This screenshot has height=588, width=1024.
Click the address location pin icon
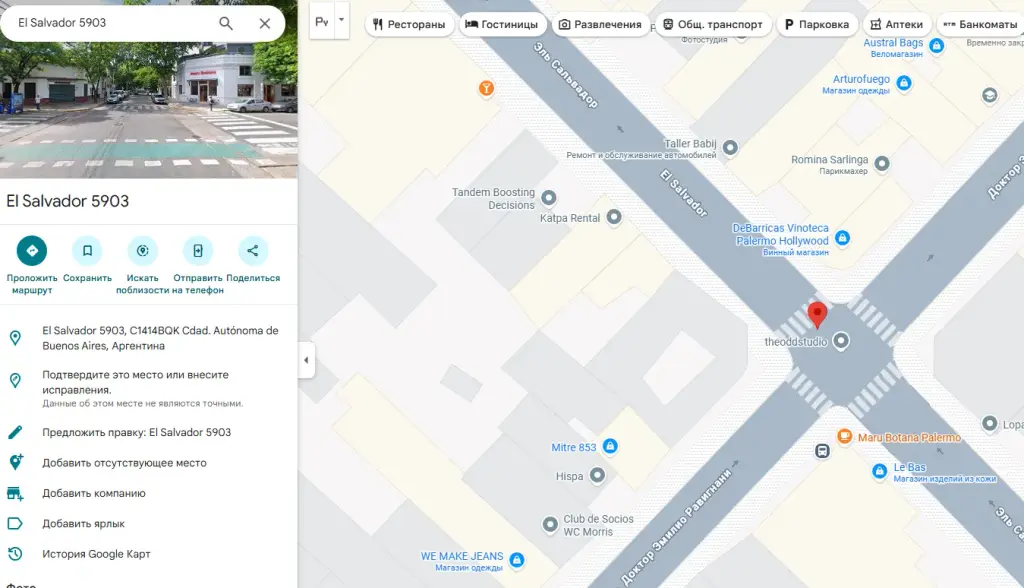(15, 338)
